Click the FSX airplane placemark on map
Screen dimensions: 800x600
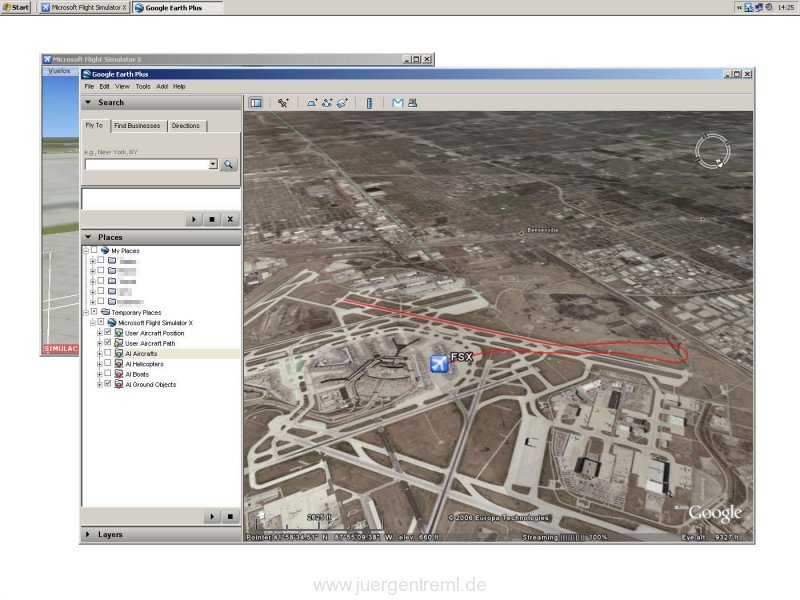click(x=439, y=364)
